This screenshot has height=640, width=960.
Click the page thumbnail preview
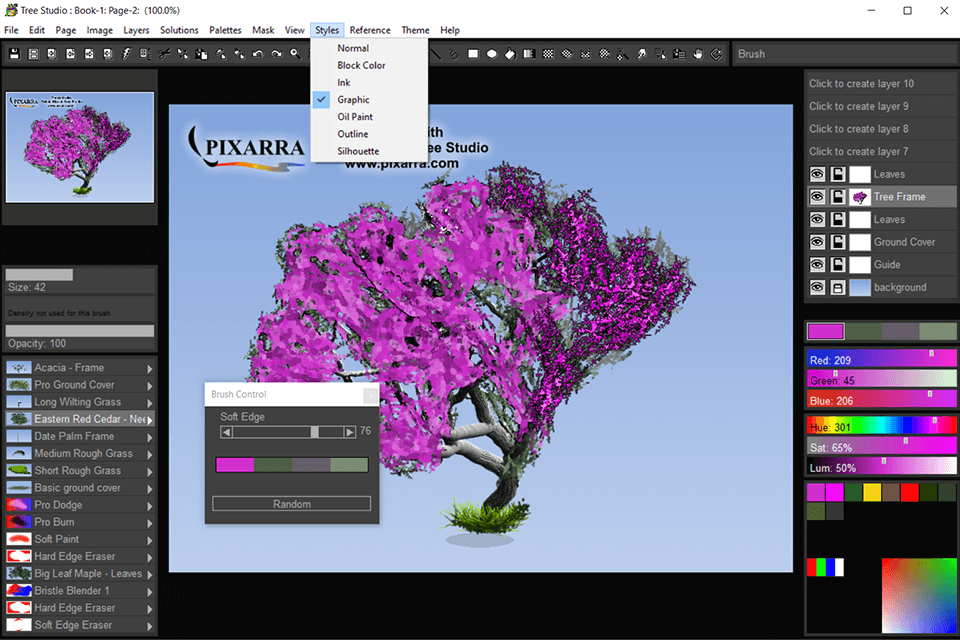tap(80, 146)
